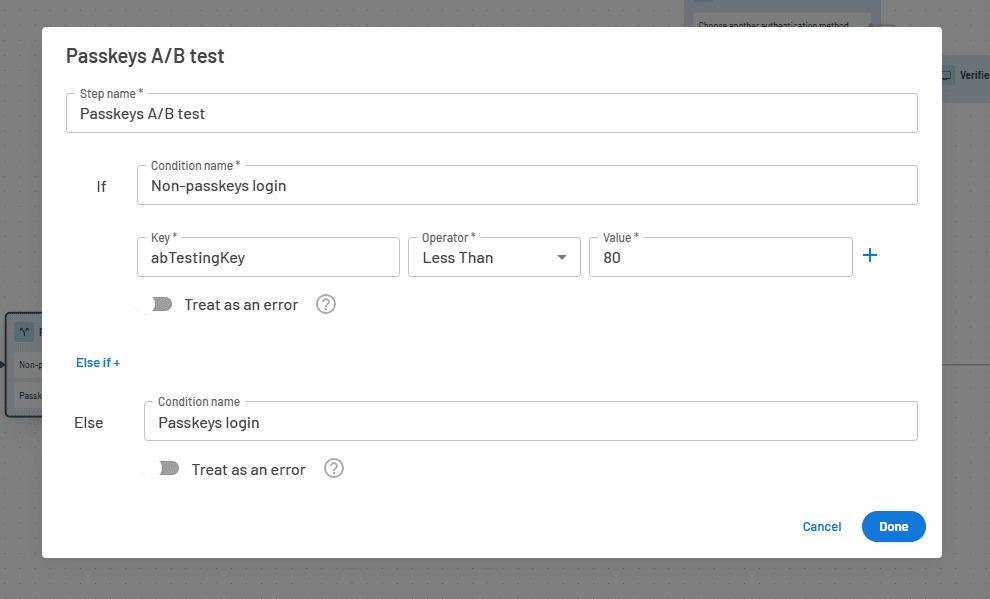Select the branch node icon on the canvas
Viewport: 990px width, 599px height.
[x=26, y=330]
